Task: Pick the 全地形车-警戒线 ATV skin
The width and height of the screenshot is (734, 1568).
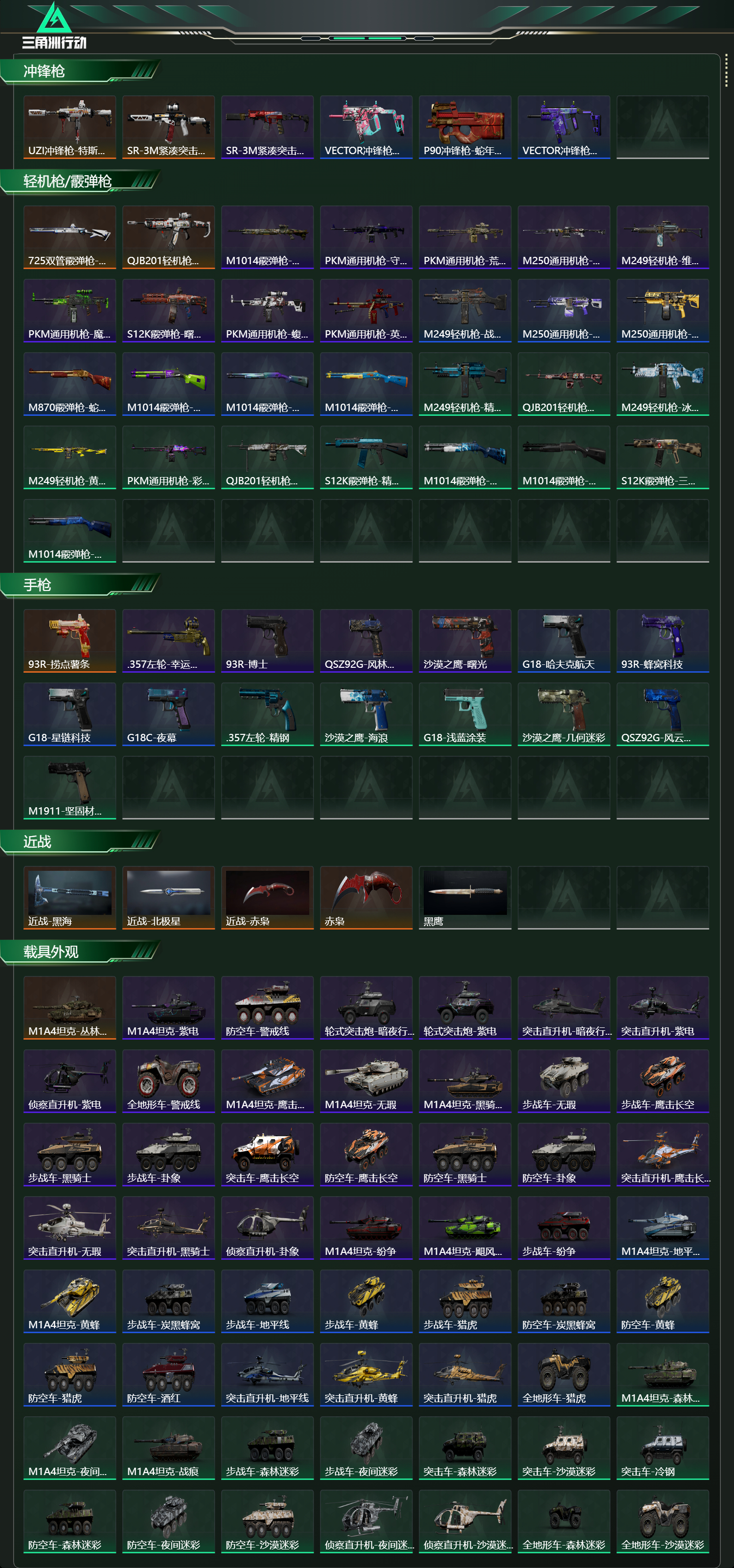Action: (x=169, y=1081)
